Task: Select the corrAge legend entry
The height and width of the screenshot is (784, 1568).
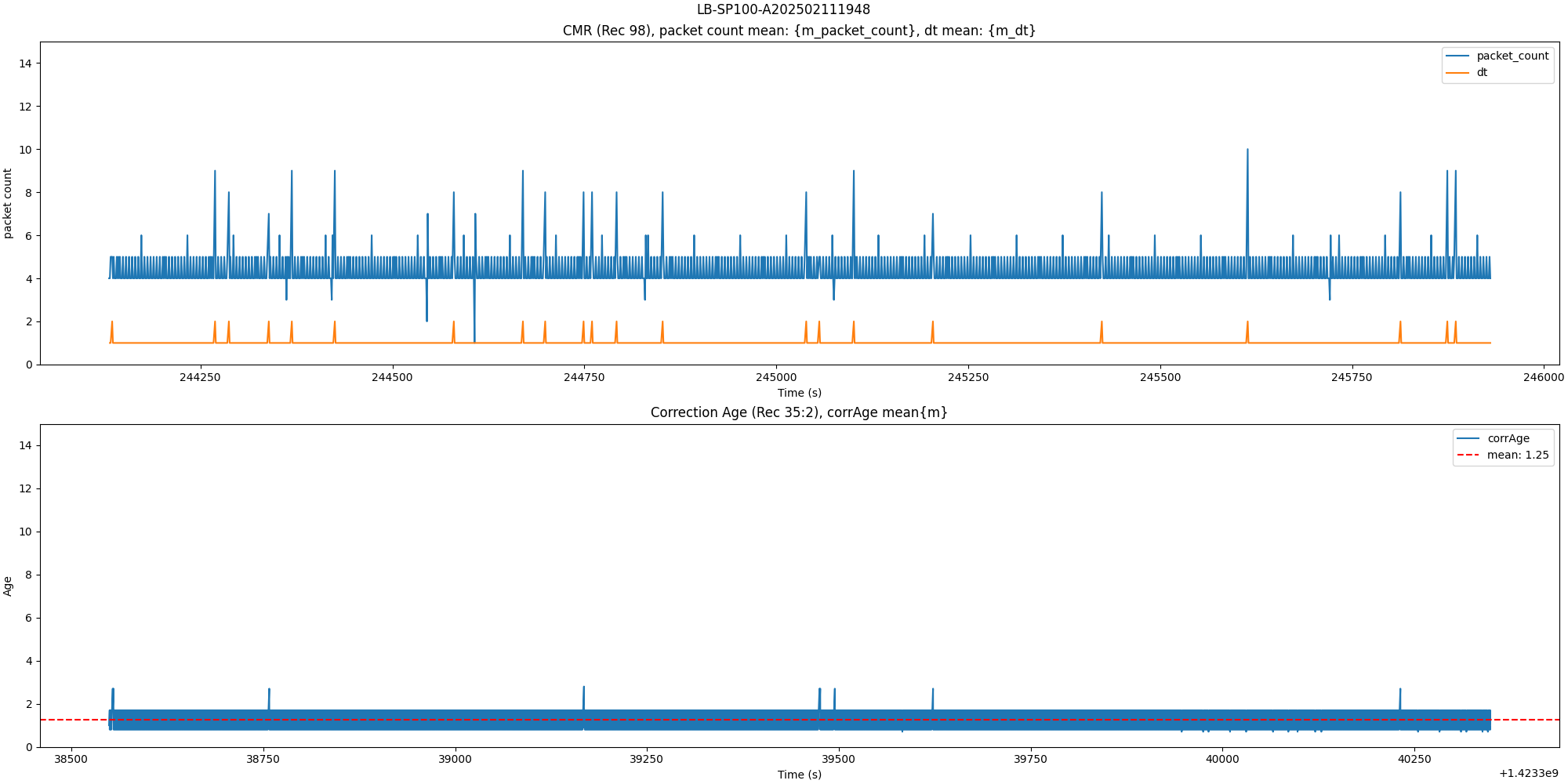Action: coord(1508,439)
